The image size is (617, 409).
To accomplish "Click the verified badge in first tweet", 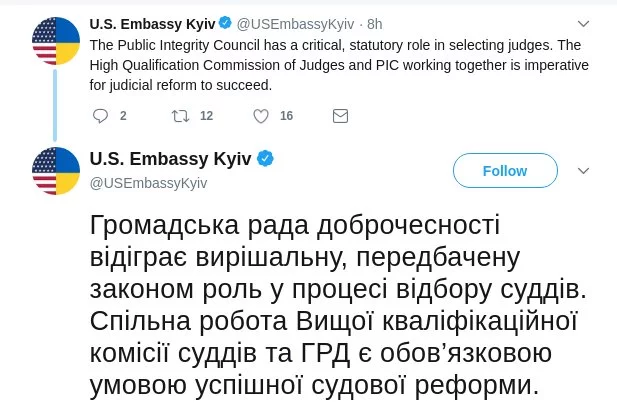I will [224, 23].
